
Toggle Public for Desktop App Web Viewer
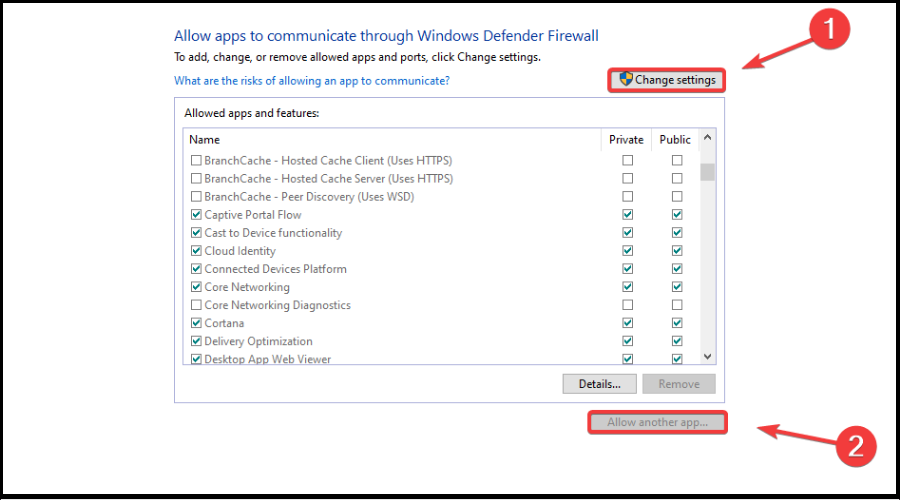[677, 359]
